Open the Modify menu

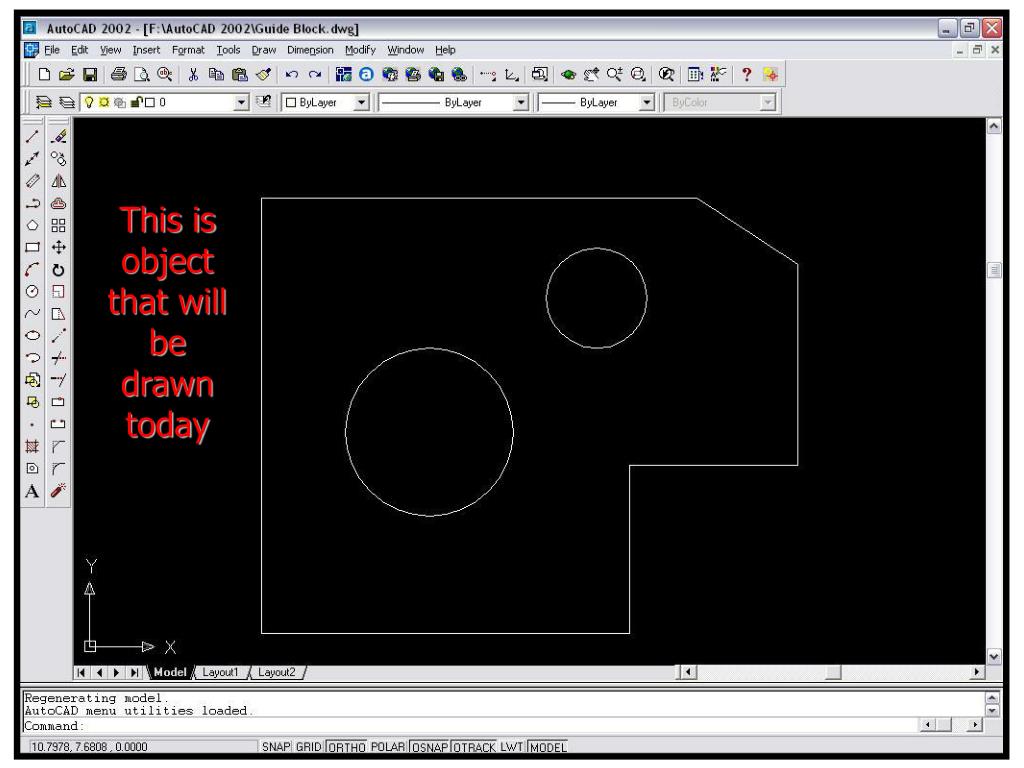click(x=360, y=50)
